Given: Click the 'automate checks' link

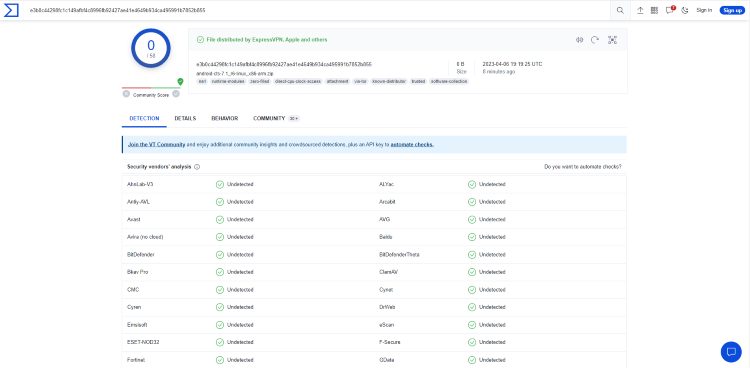Looking at the screenshot, I should tap(412, 145).
